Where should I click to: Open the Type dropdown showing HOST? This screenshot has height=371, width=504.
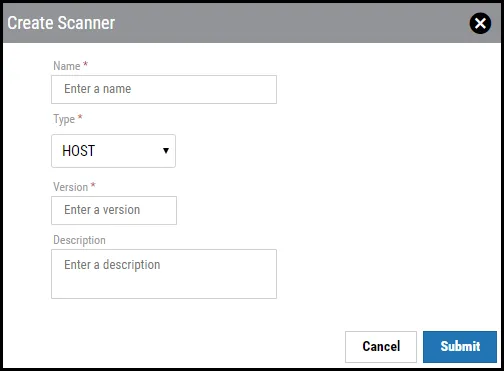pyautogui.click(x=113, y=151)
